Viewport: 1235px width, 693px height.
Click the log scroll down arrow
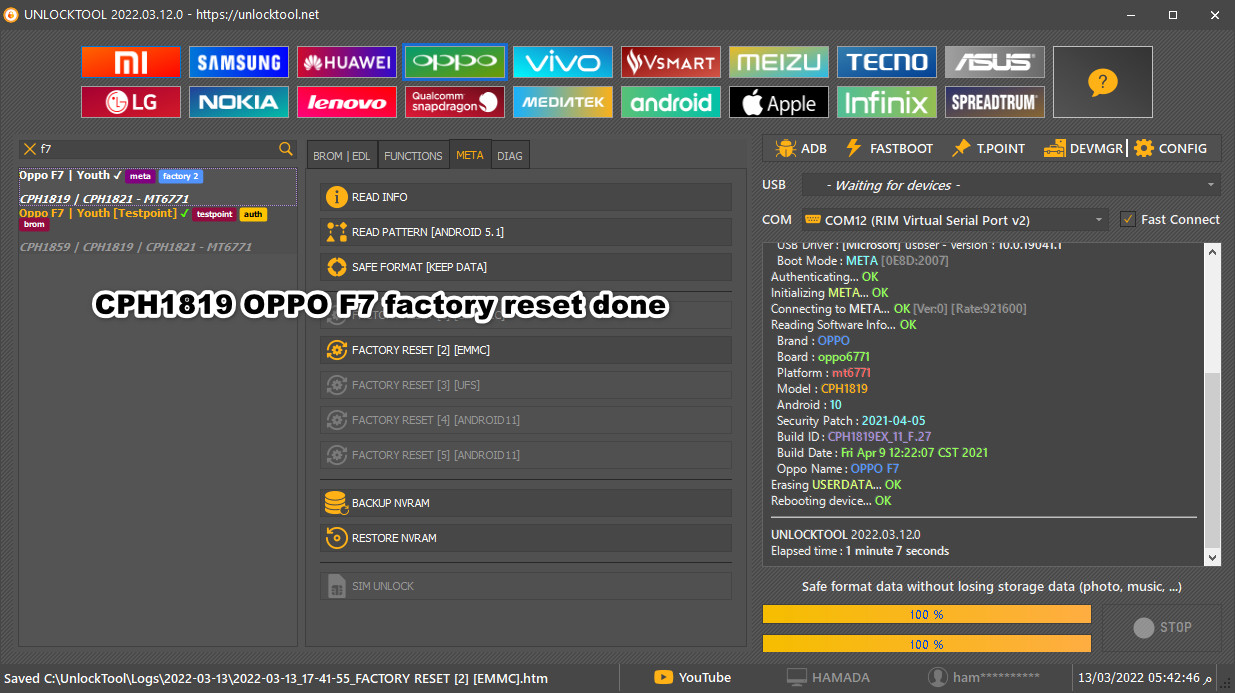click(x=1213, y=557)
